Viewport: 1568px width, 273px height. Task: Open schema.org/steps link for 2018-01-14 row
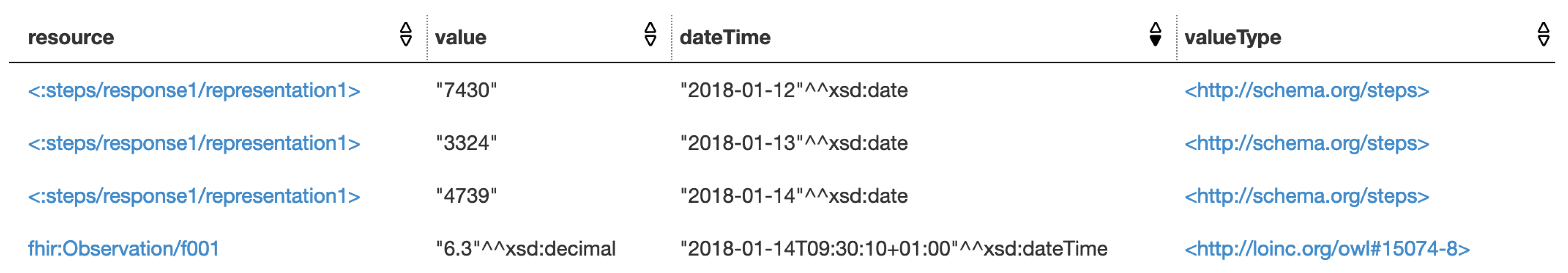pos(1306,196)
